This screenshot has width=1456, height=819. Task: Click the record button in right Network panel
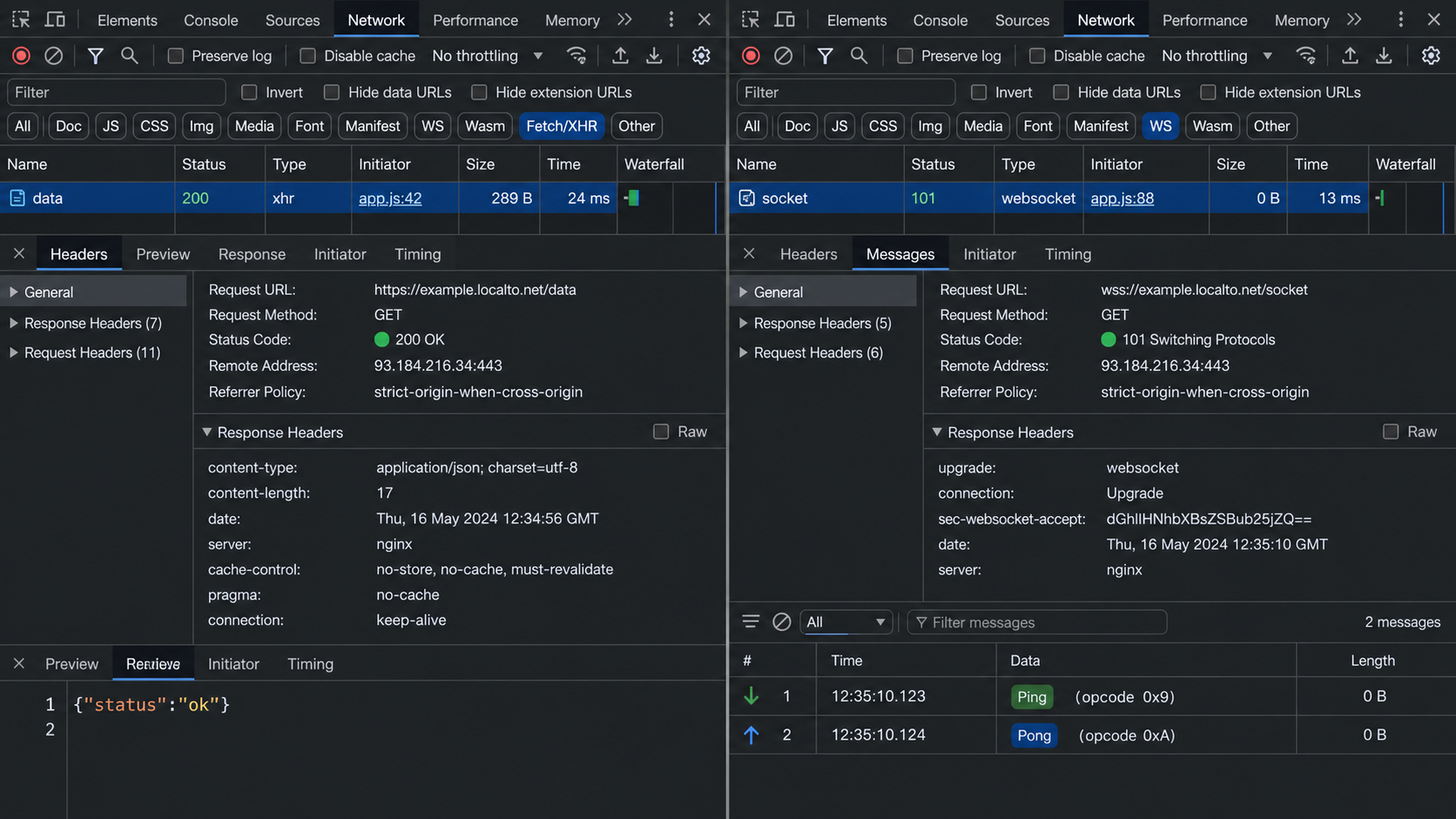pyautogui.click(x=751, y=56)
